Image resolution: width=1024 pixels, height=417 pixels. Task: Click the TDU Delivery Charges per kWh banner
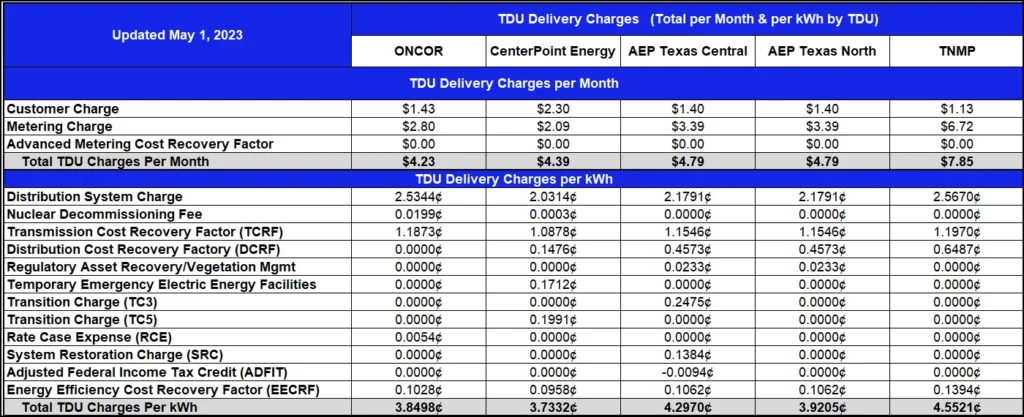512,179
